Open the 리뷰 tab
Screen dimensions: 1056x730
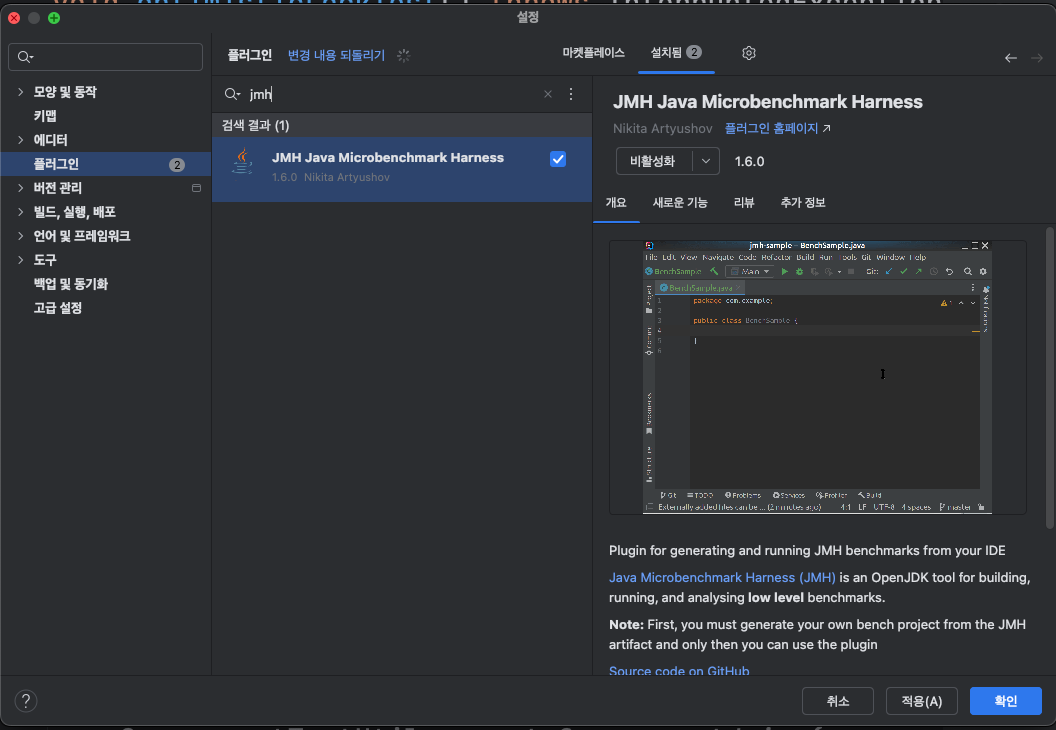(744, 203)
